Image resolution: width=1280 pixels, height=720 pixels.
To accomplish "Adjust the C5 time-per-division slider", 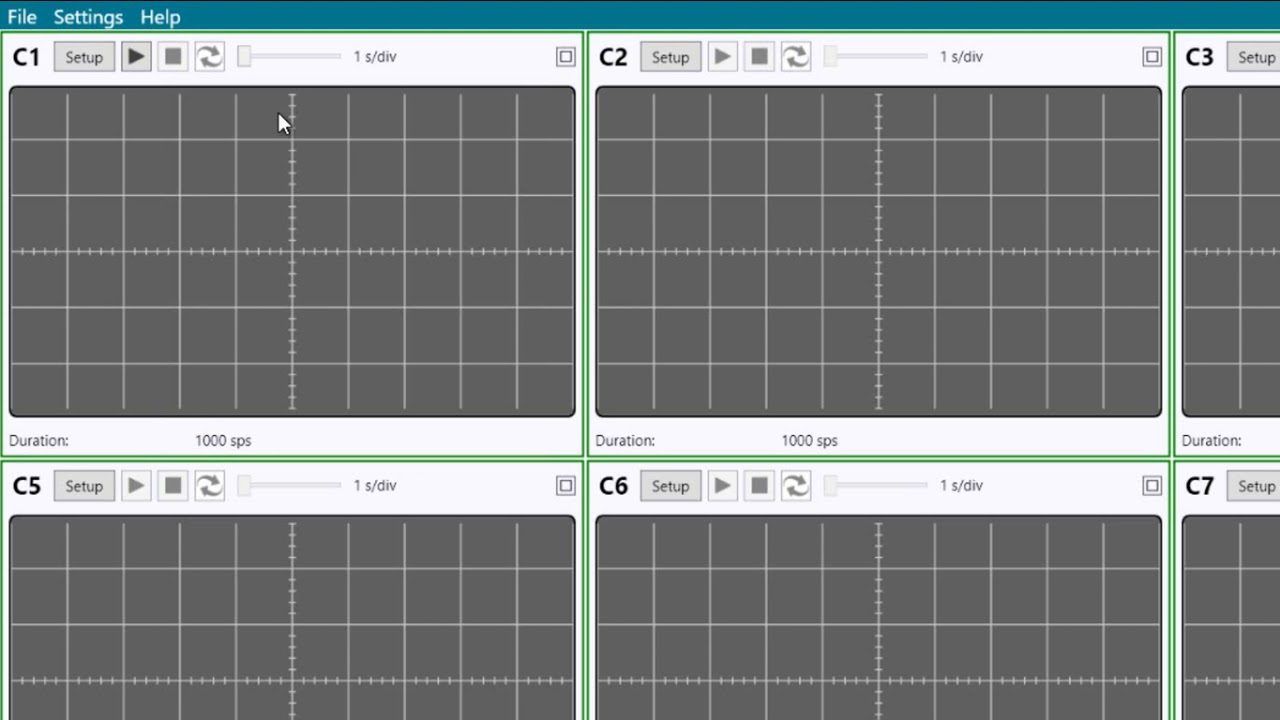I will [x=289, y=486].
